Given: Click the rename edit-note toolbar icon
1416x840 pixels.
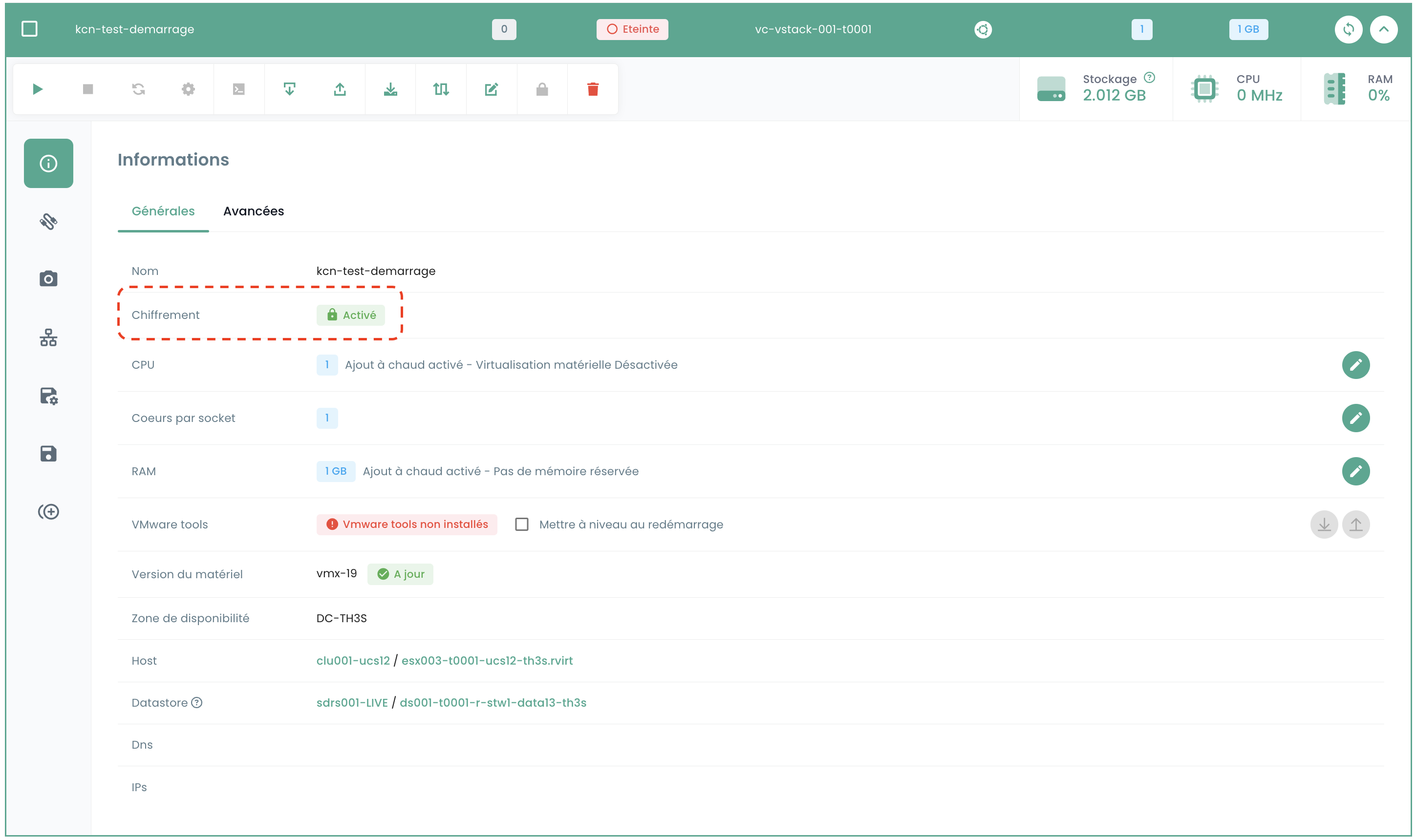Looking at the screenshot, I should coord(491,89).
